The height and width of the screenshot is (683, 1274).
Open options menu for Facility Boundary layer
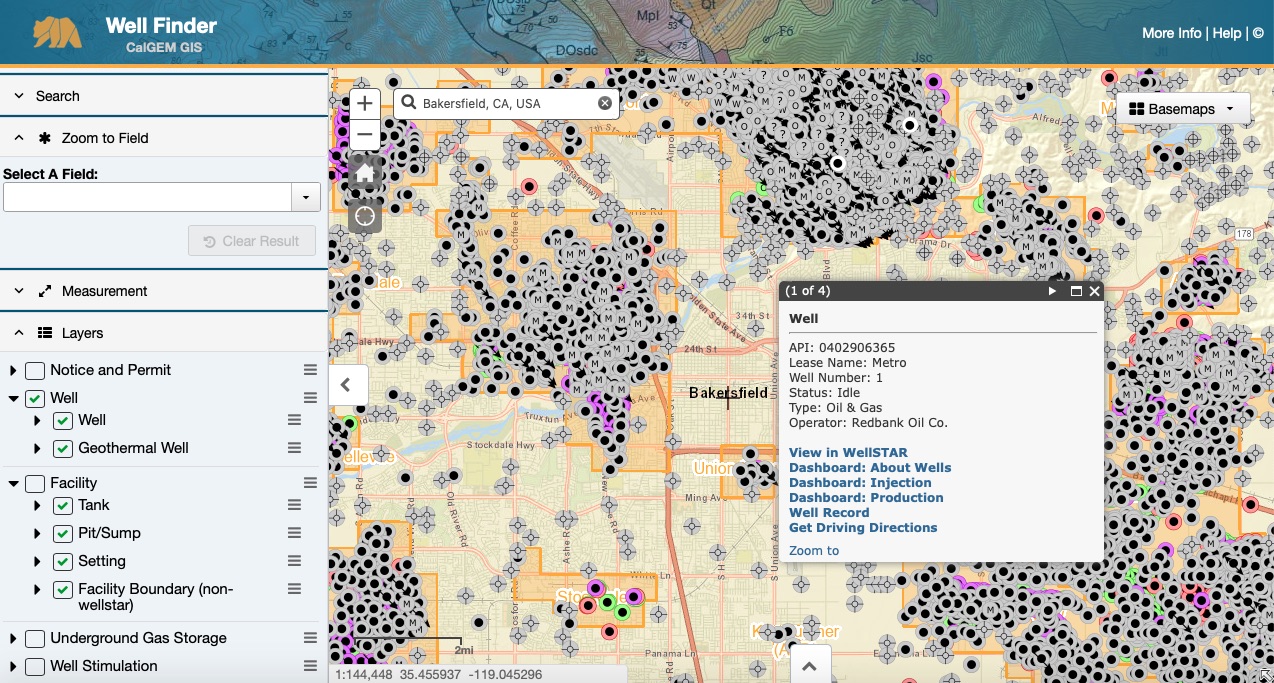(x=294, y=589)
